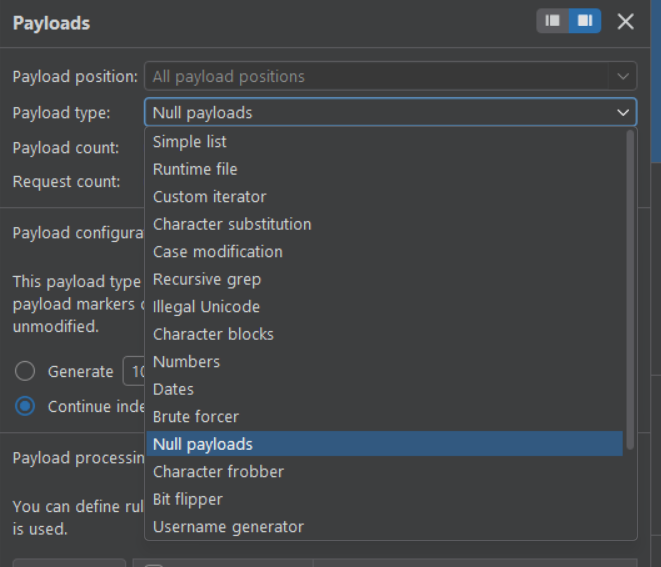The image size is (661, 567).
Task: Pick Character blocks from dropdown list
Action: pyautogui.click(x=384, y=334)
